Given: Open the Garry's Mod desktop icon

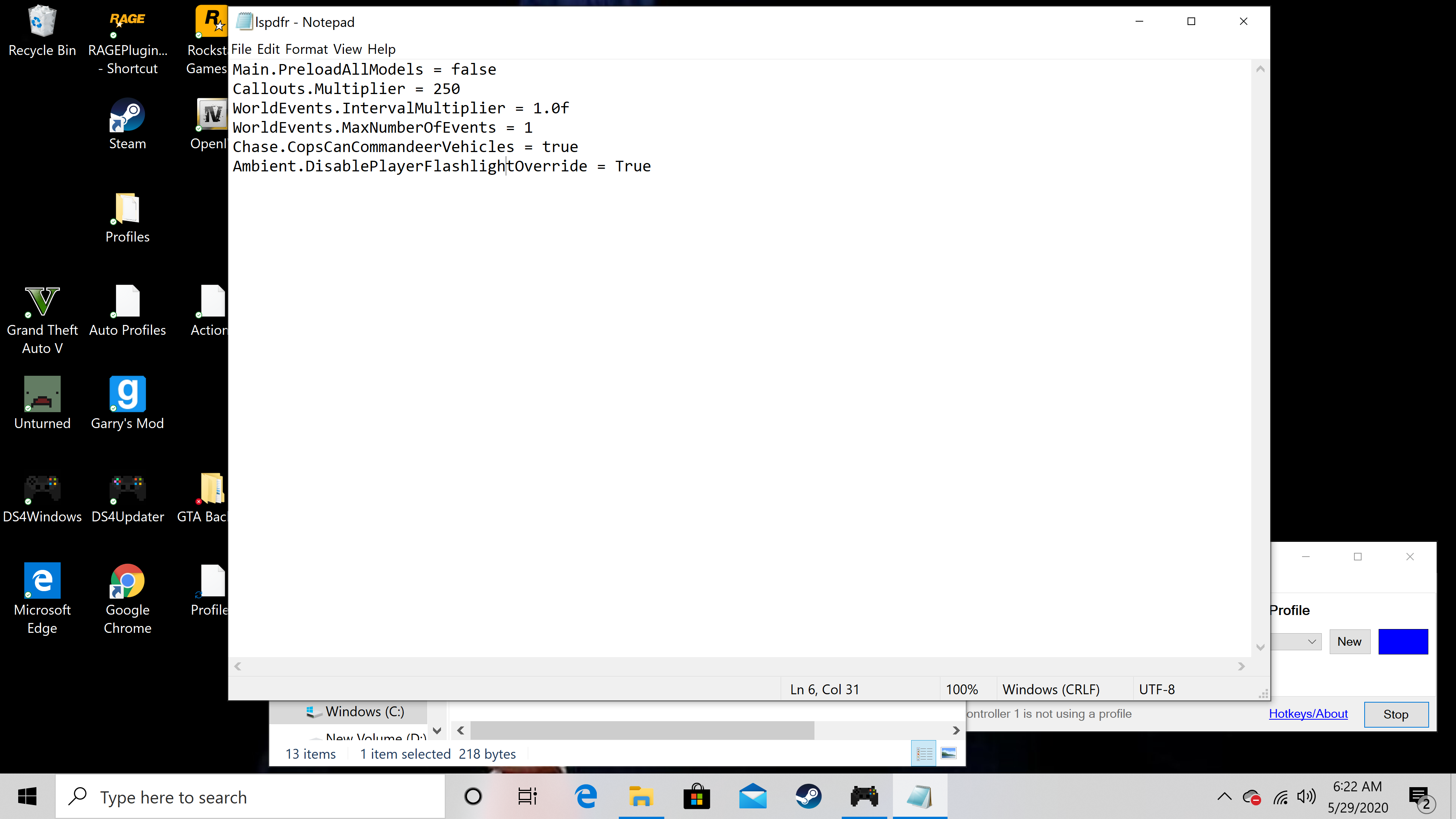Looking at the screenshot, I should (127, 394).
